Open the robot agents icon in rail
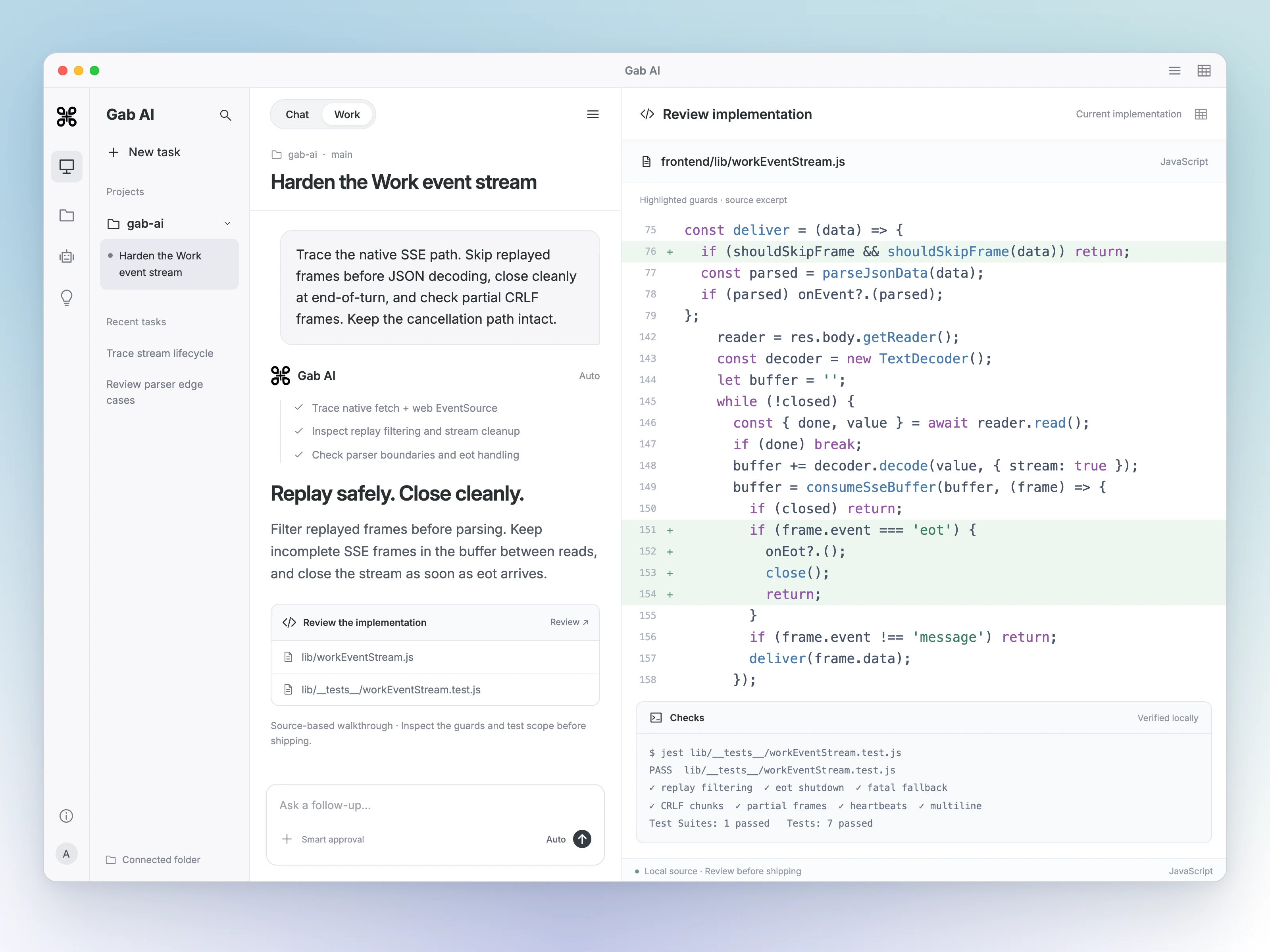The height and width of the screenshot is (952, 1270). pos(67,257)
